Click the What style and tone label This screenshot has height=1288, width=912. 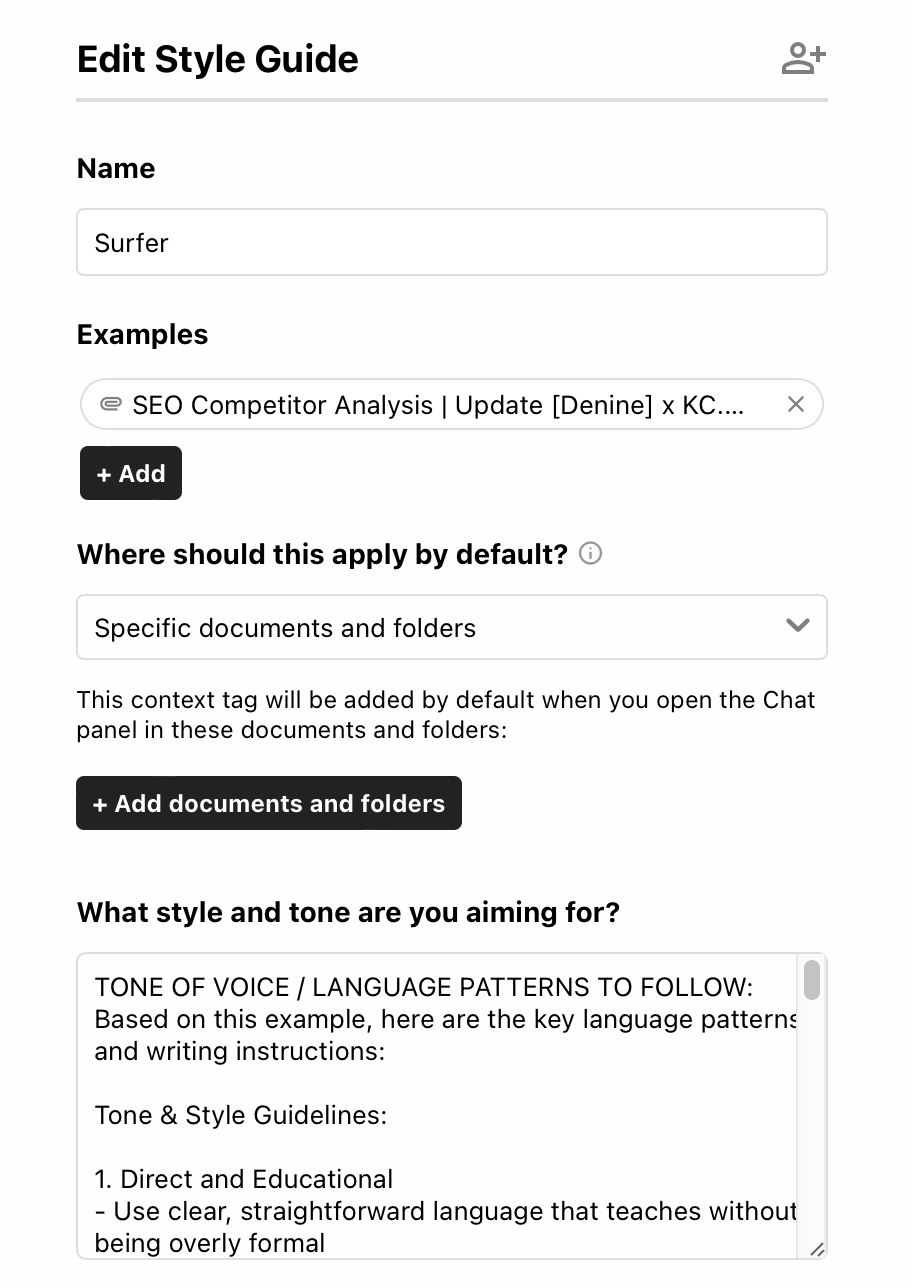[x=348, y=912]
